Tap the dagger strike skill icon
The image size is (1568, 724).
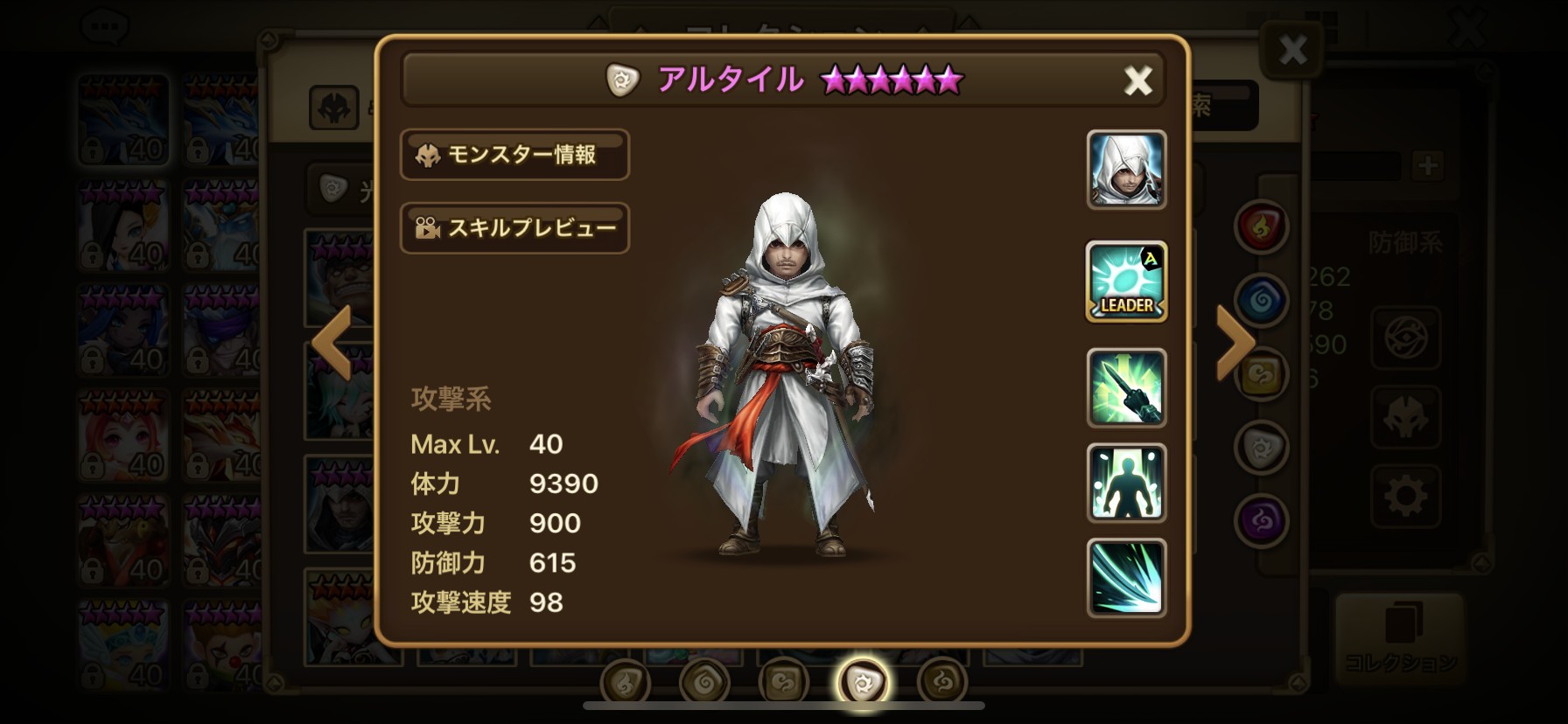coord(1126,388)
